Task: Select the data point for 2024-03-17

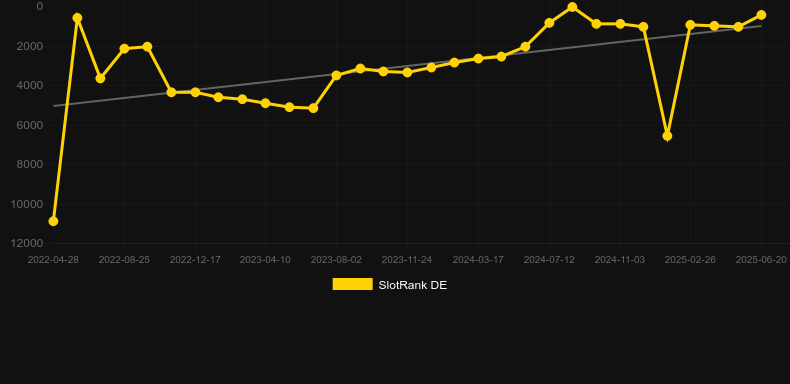Action: (478, 59)
